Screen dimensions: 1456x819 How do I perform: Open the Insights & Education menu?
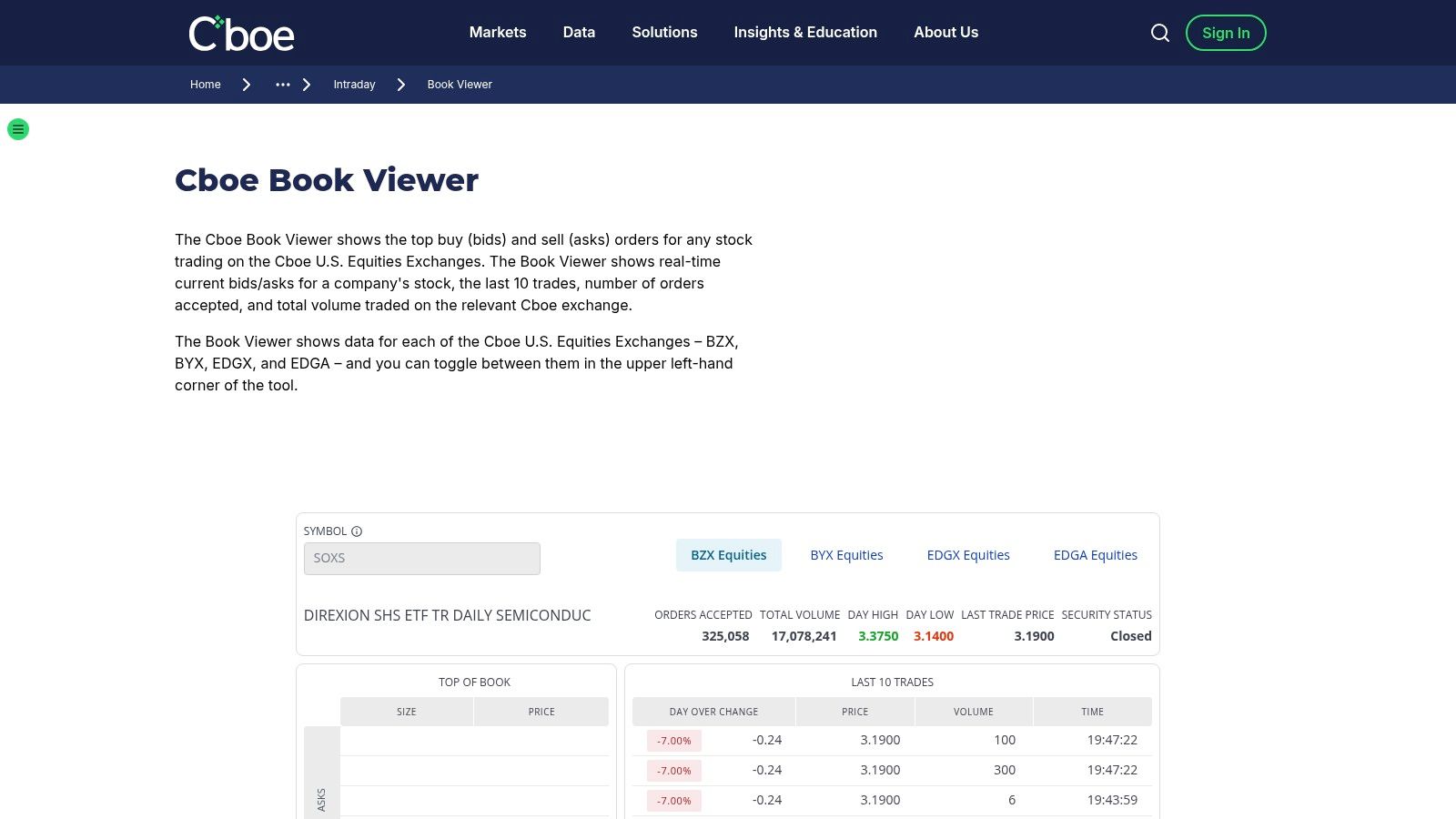[805, 32]
